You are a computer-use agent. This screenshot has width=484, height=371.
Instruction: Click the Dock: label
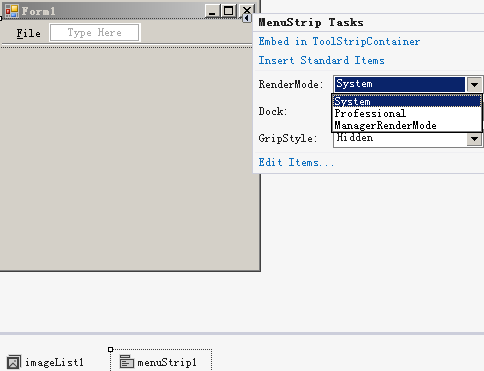(x=273, y=111)
